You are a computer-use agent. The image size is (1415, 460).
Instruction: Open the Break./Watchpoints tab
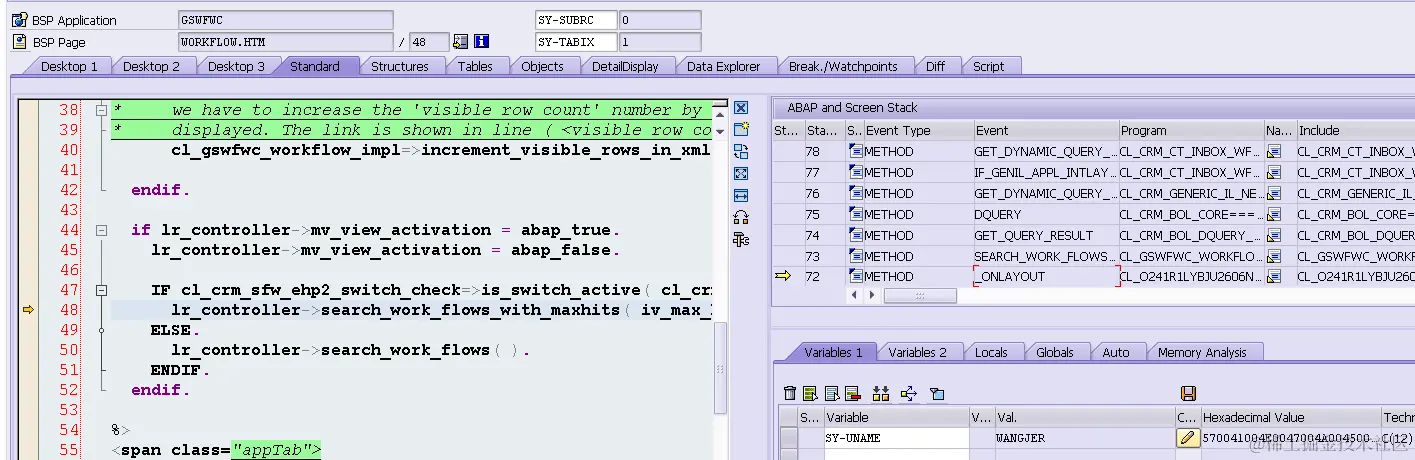pyautogui.click(x=843, y=66)
